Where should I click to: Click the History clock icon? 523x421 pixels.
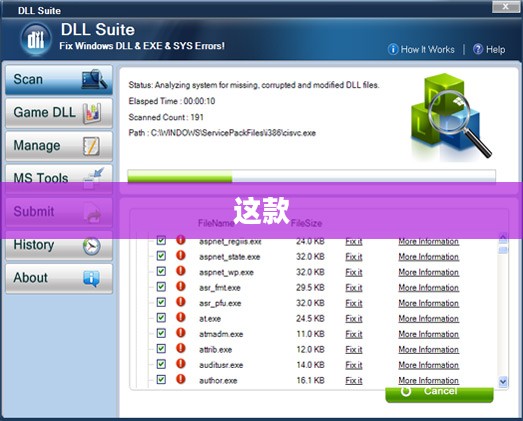tap(92, 247)
